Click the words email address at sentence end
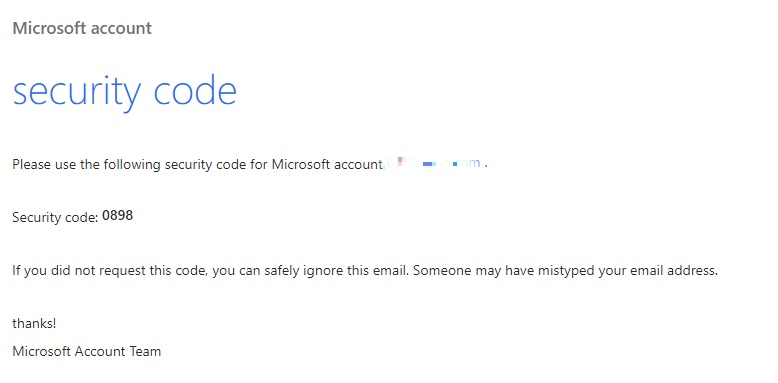Image resolution: width=778 pixels, height=383 pixels. 674,271
